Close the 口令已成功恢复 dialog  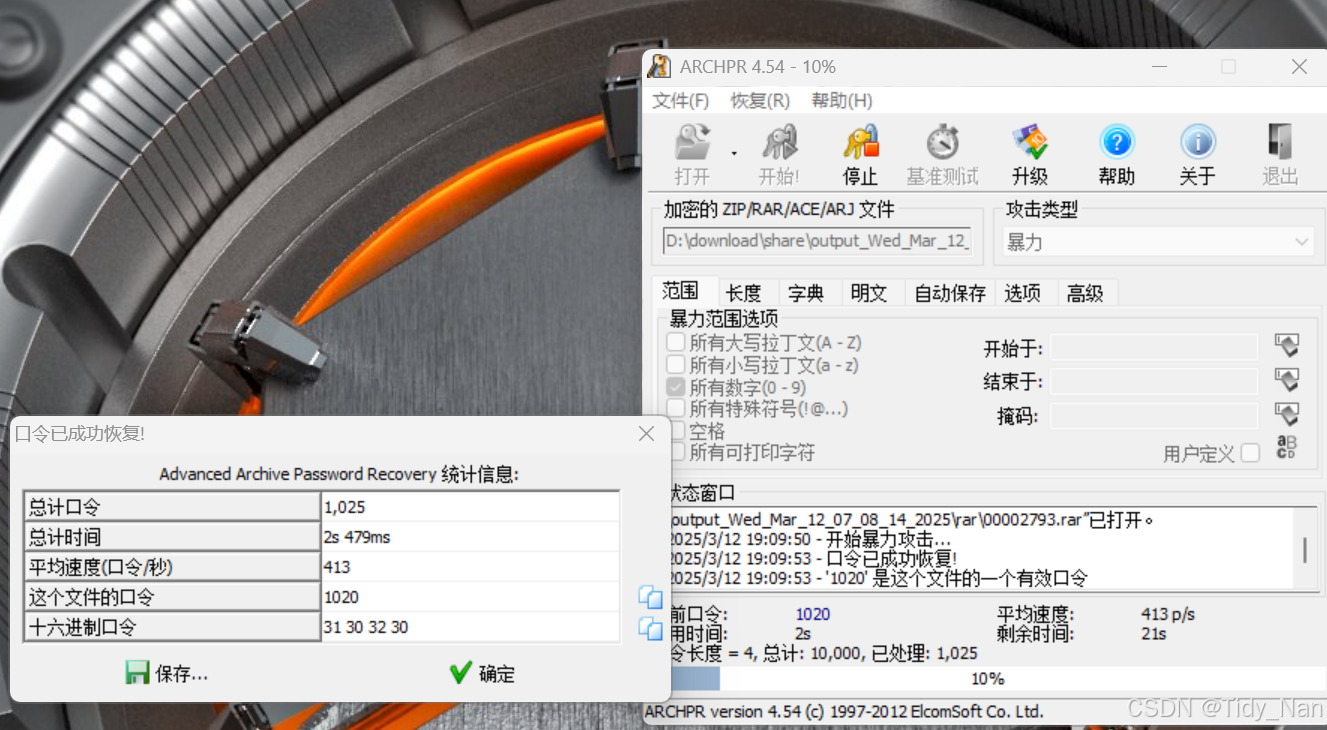click(646, 434)
